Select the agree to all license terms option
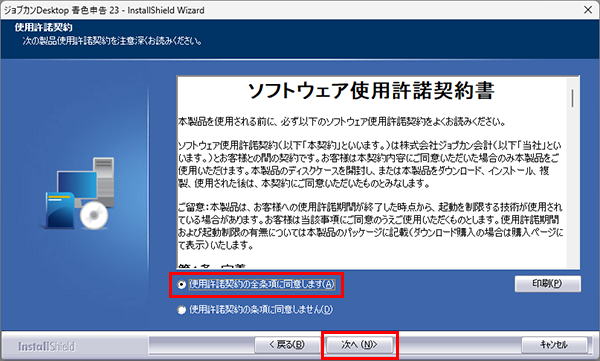 point(256,284)
